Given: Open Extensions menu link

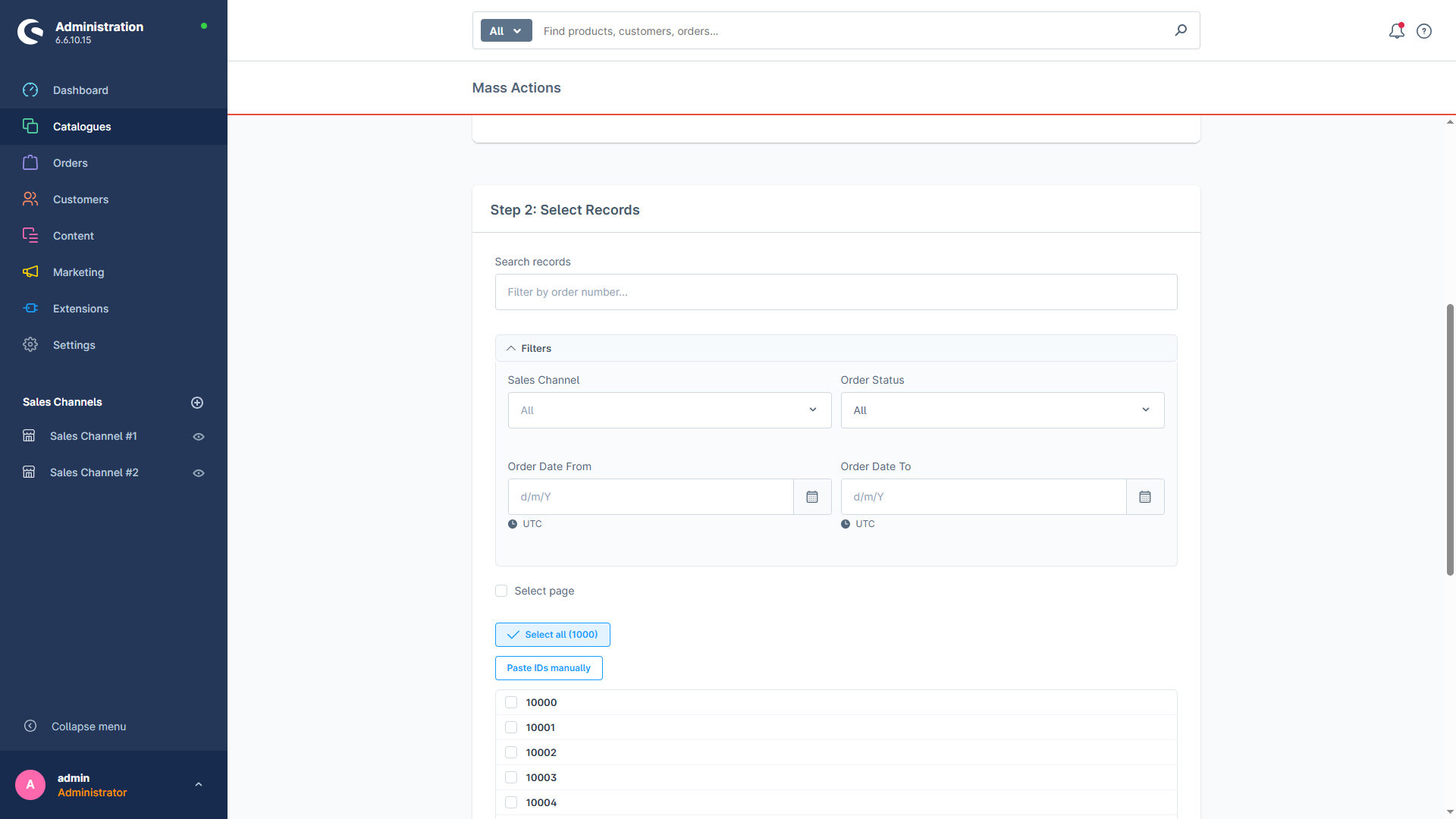Looking at the screenshot, I should point(114,309).
